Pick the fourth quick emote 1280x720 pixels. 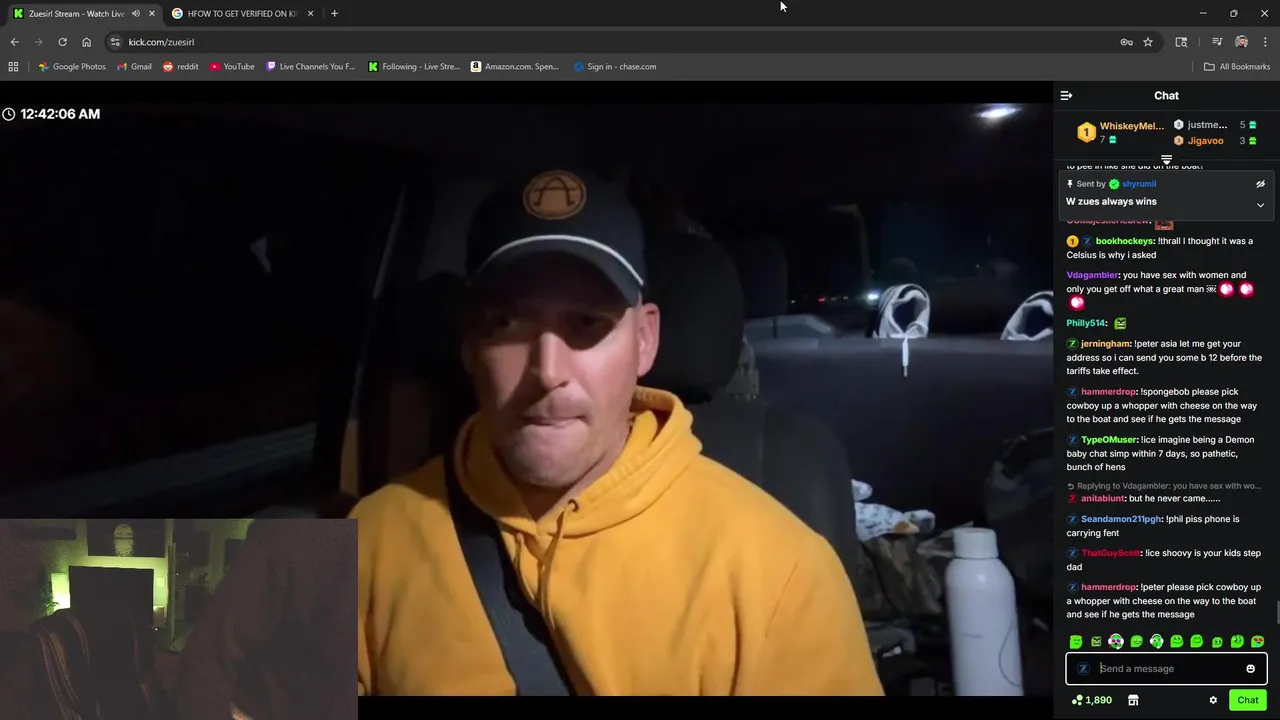pos(1136,642)
